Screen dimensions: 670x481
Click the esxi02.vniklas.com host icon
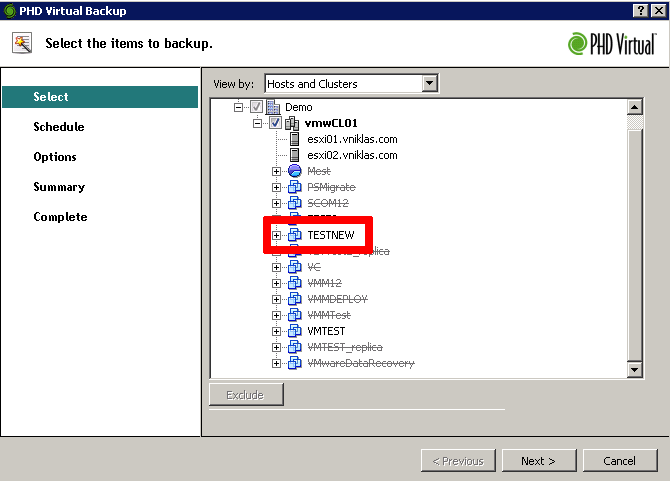[x=294, y=155]
